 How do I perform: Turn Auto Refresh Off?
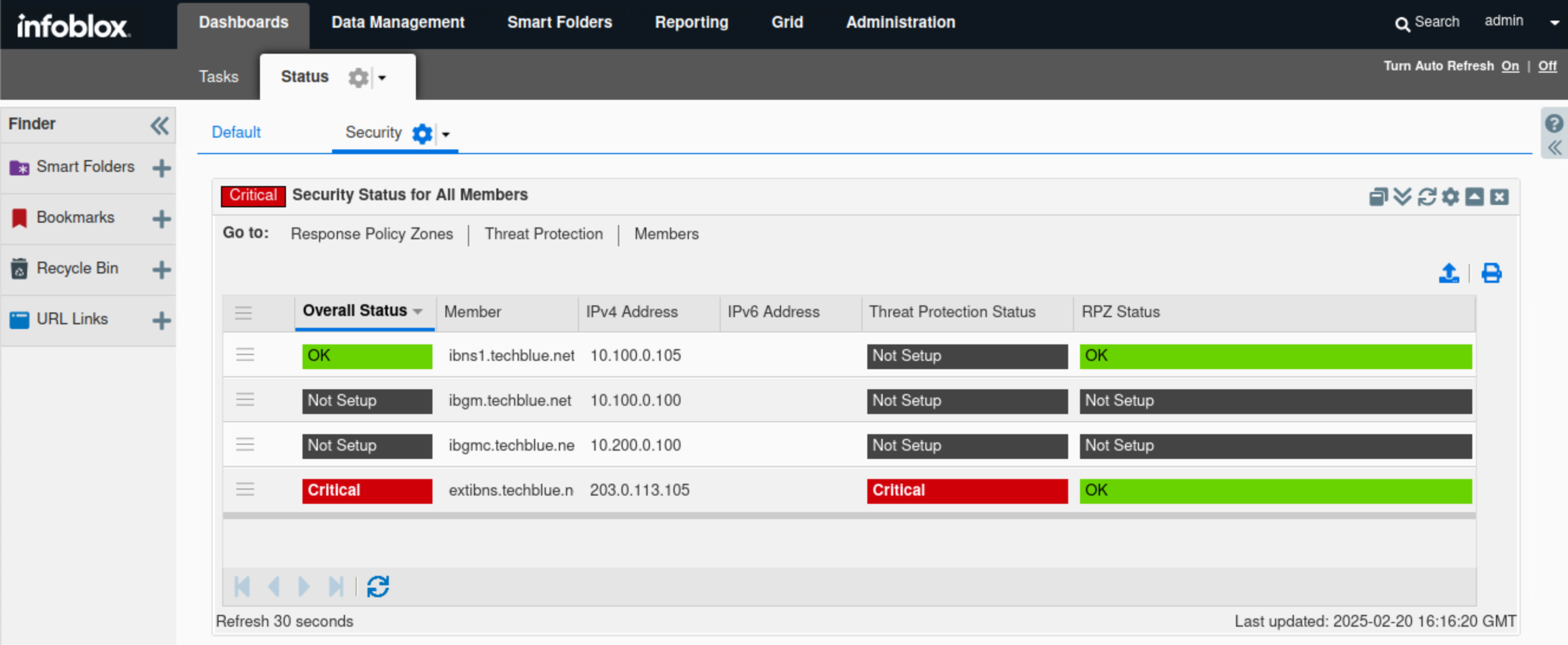pos(1547,66)
